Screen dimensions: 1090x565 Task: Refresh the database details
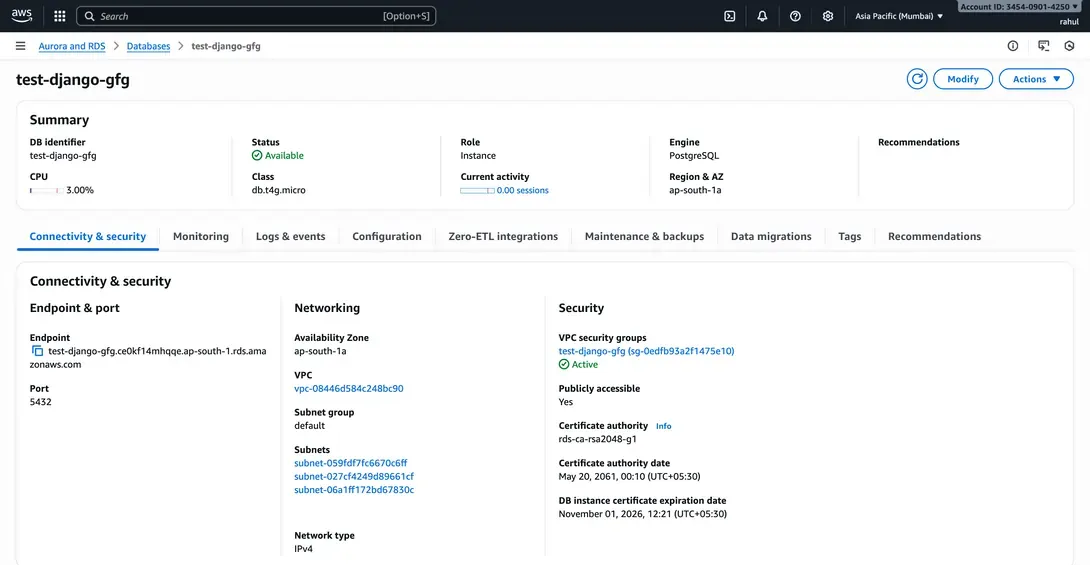(917, 79)
